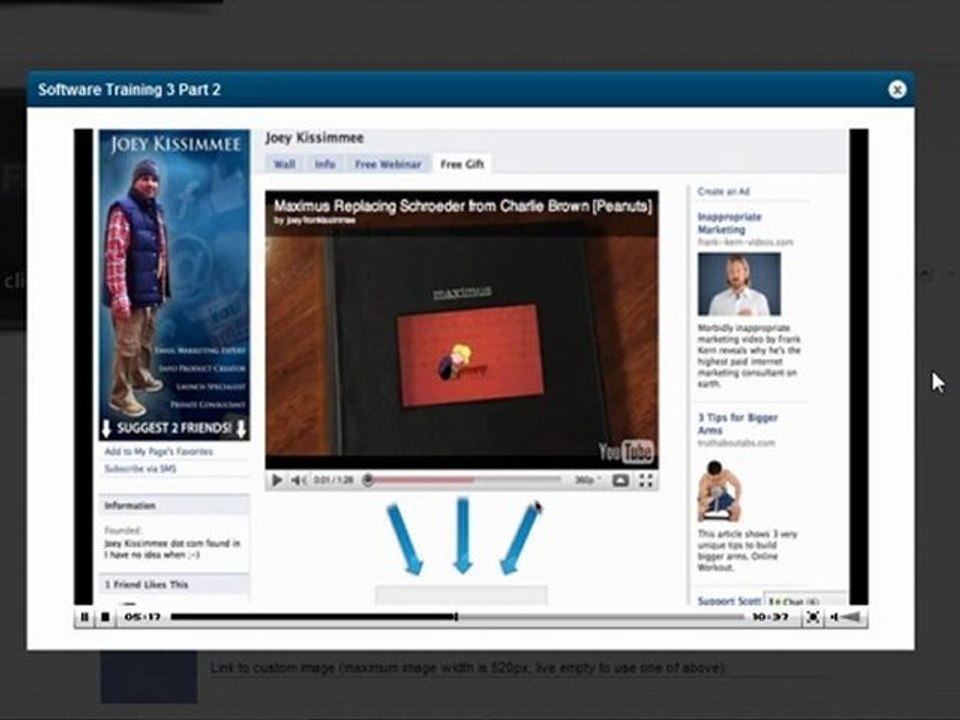
Task: Toggle YouTube widescreen size button
Action: [620, 481]
